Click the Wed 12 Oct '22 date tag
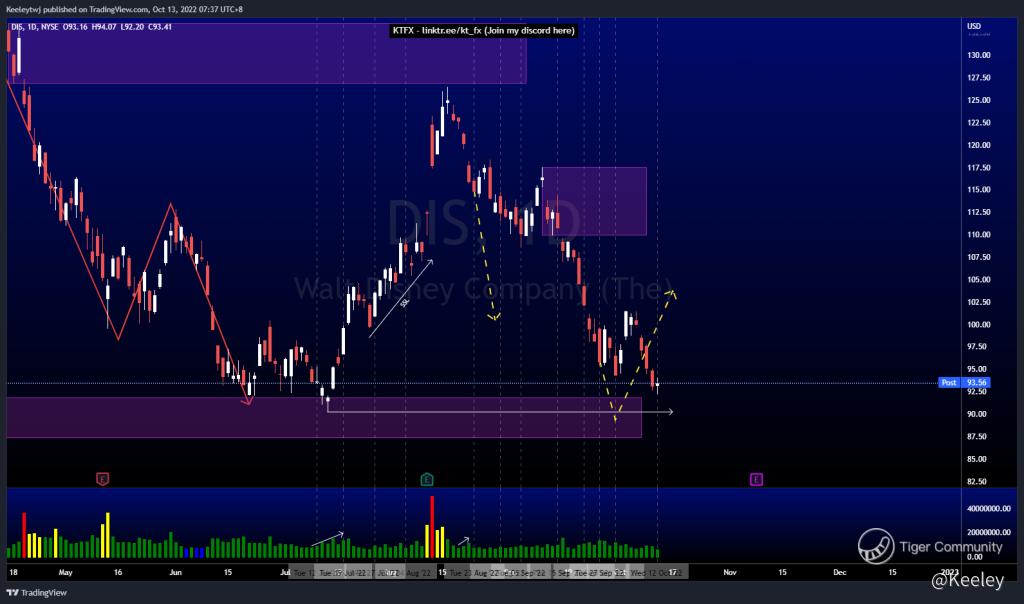 click(656, 573)
